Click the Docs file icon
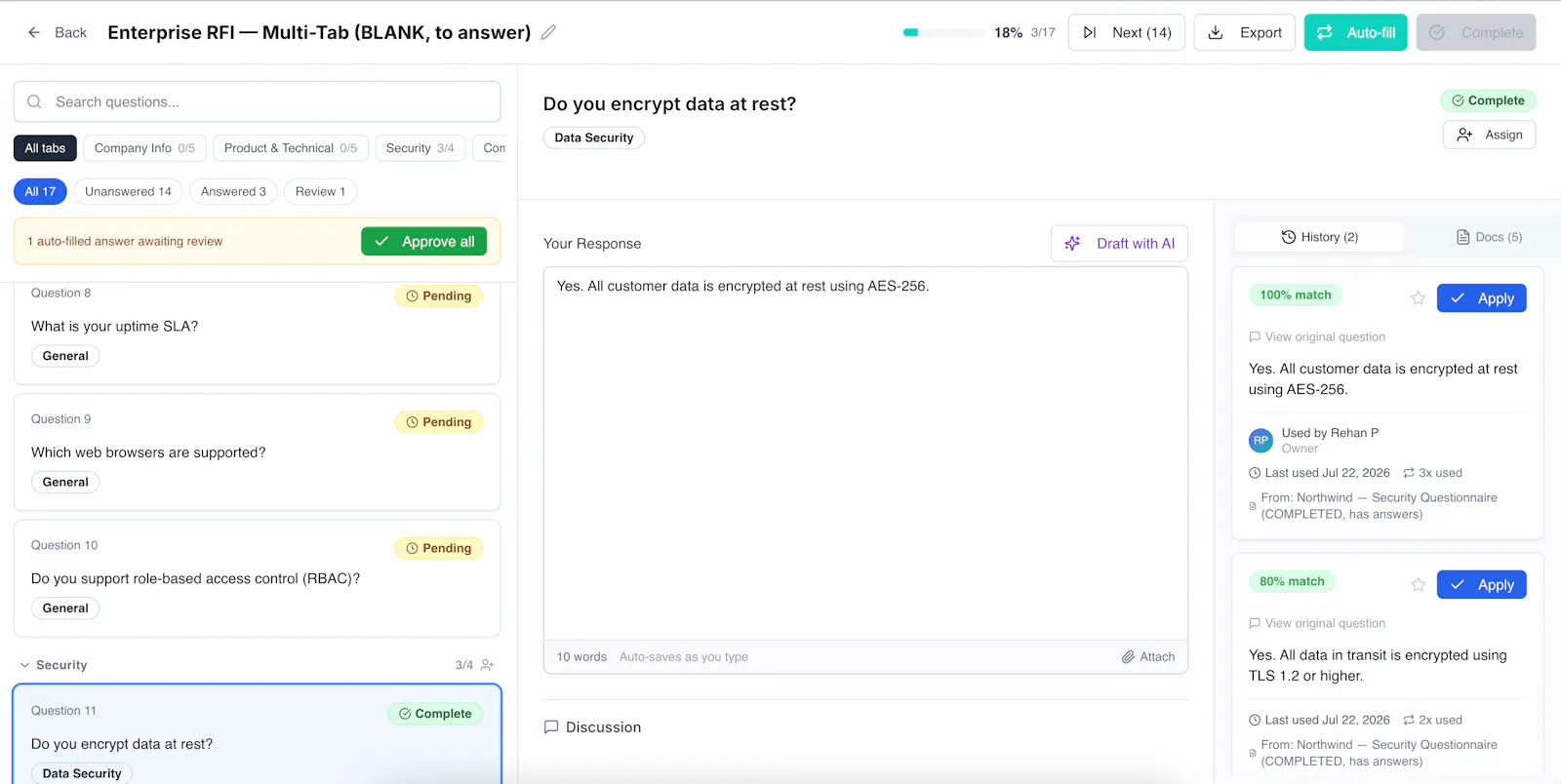 click(1463, 237)
